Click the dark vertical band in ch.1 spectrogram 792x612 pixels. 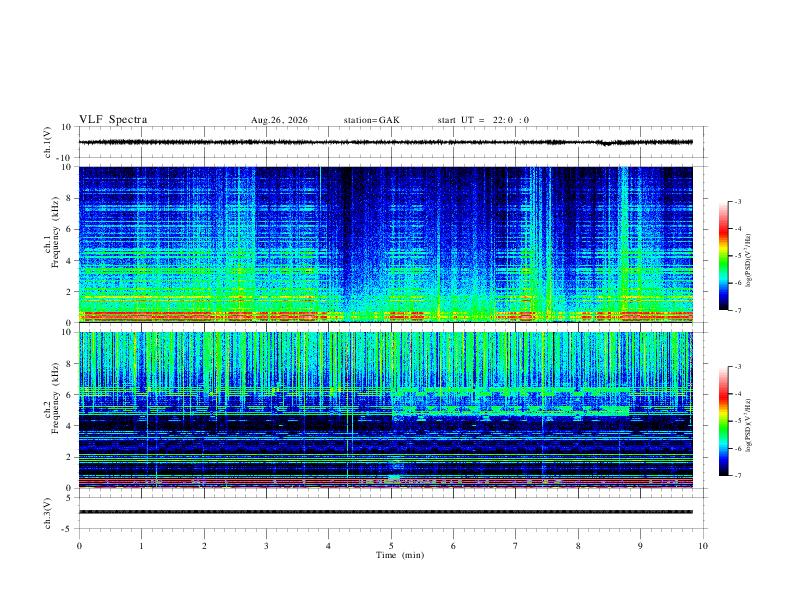[x=346, y=232]
